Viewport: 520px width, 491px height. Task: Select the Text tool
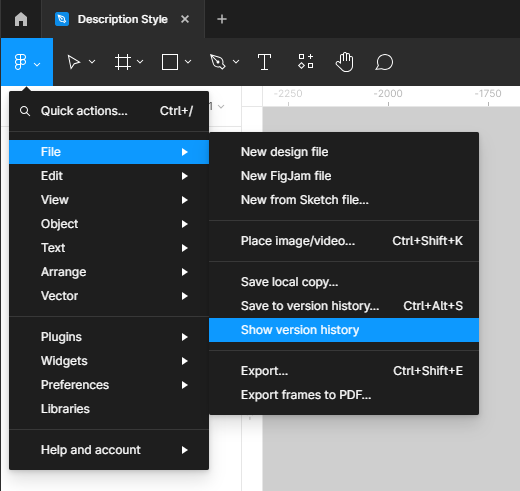(x=264, y=62)
